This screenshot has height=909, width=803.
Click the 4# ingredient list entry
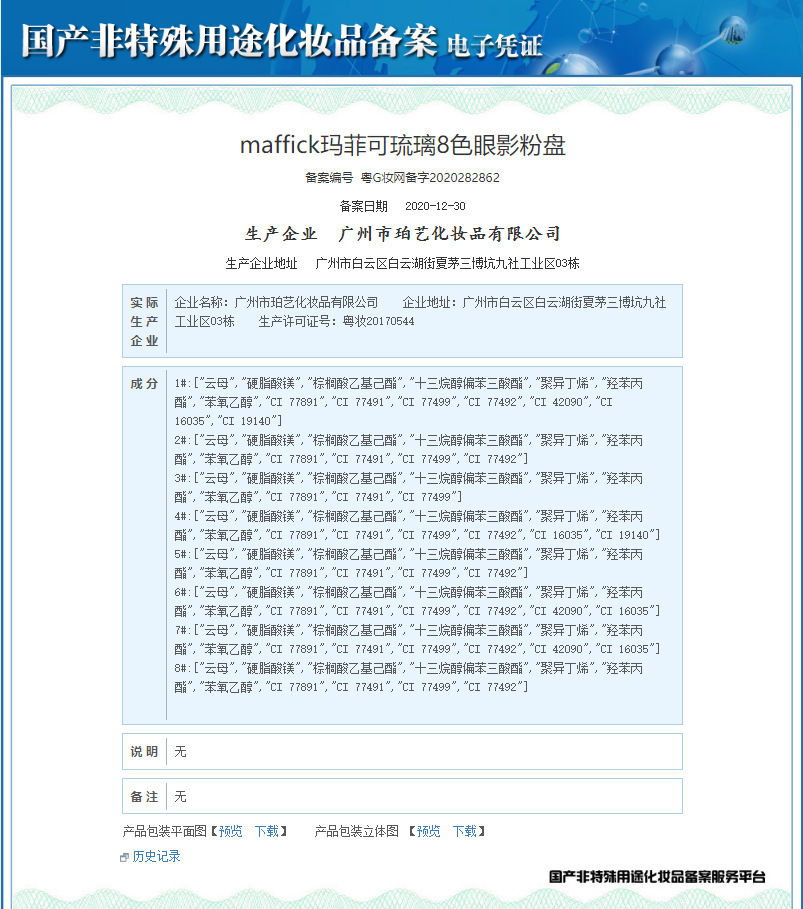coord(417,526)
